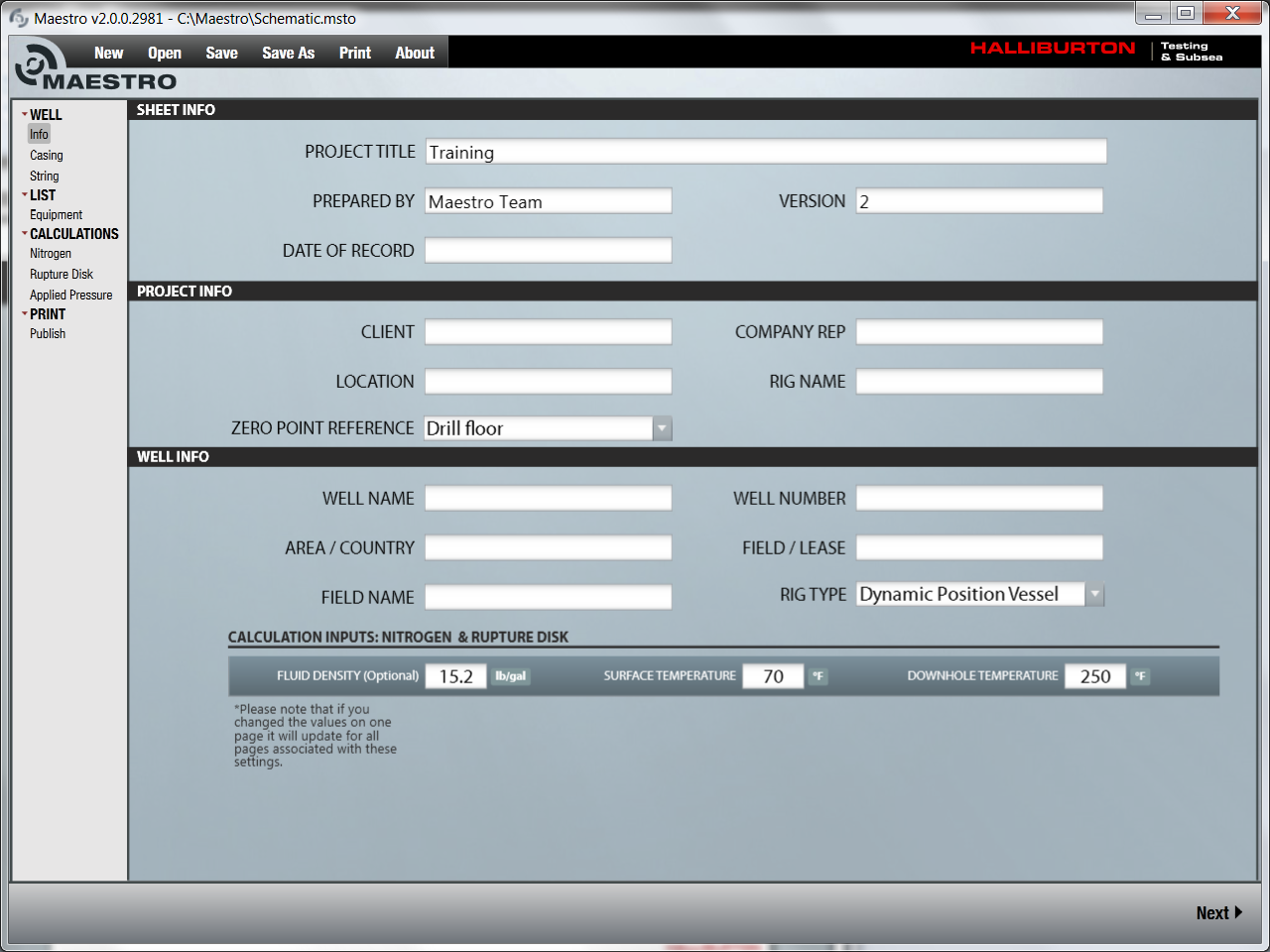Open the Casing page in sidebar

click(x=47, y=156)
